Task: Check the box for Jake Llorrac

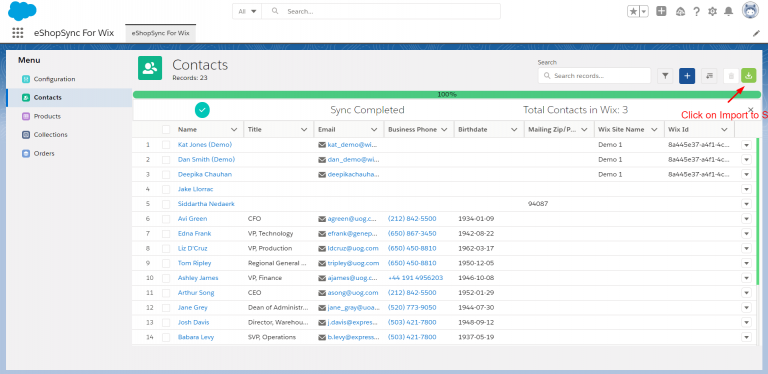Action: (x=167, y=189)
